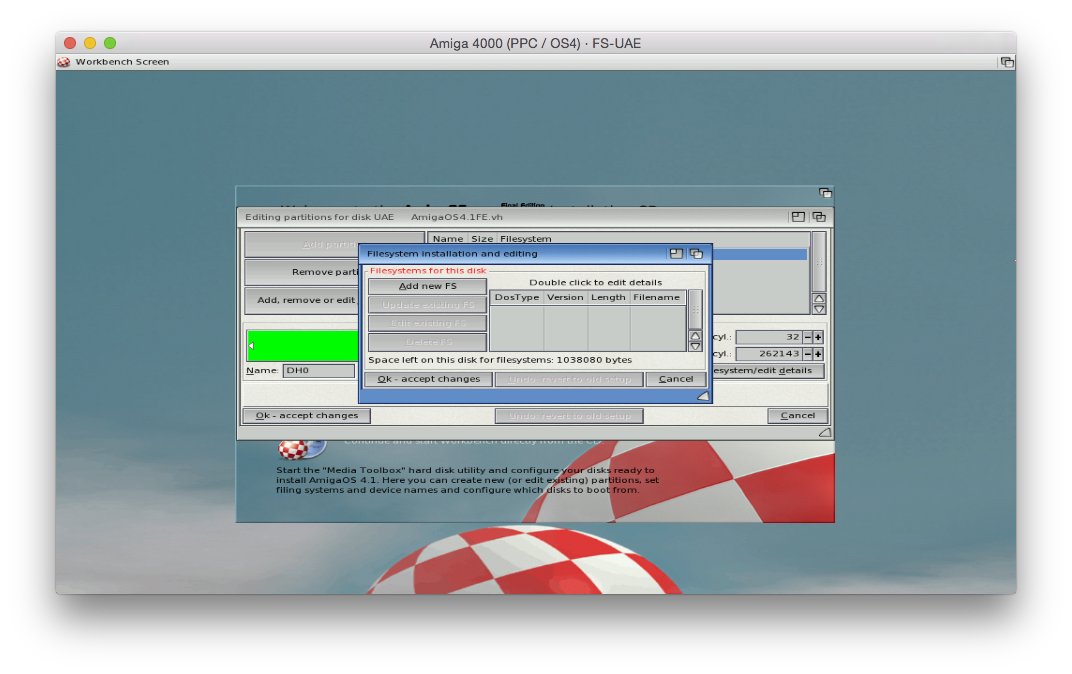
Task: Click depth gadget of Filesystem installation window
Action: [x=696, y=254]
